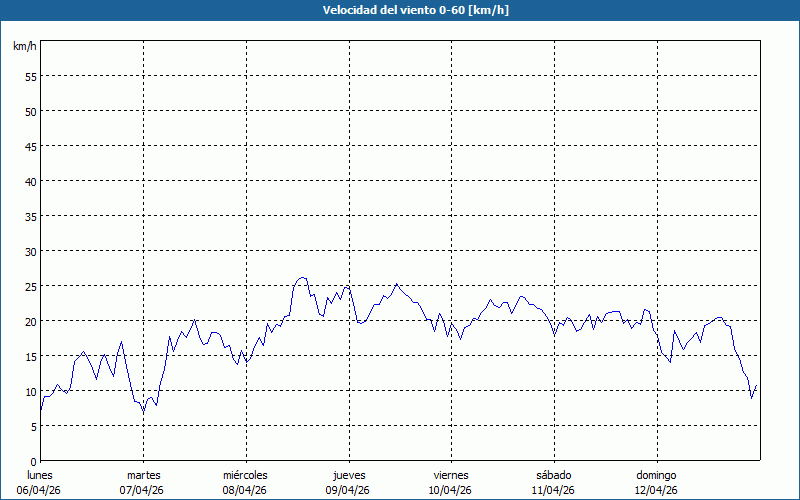Select the date 10/04/26 on the x-axis

pos(450,490)
